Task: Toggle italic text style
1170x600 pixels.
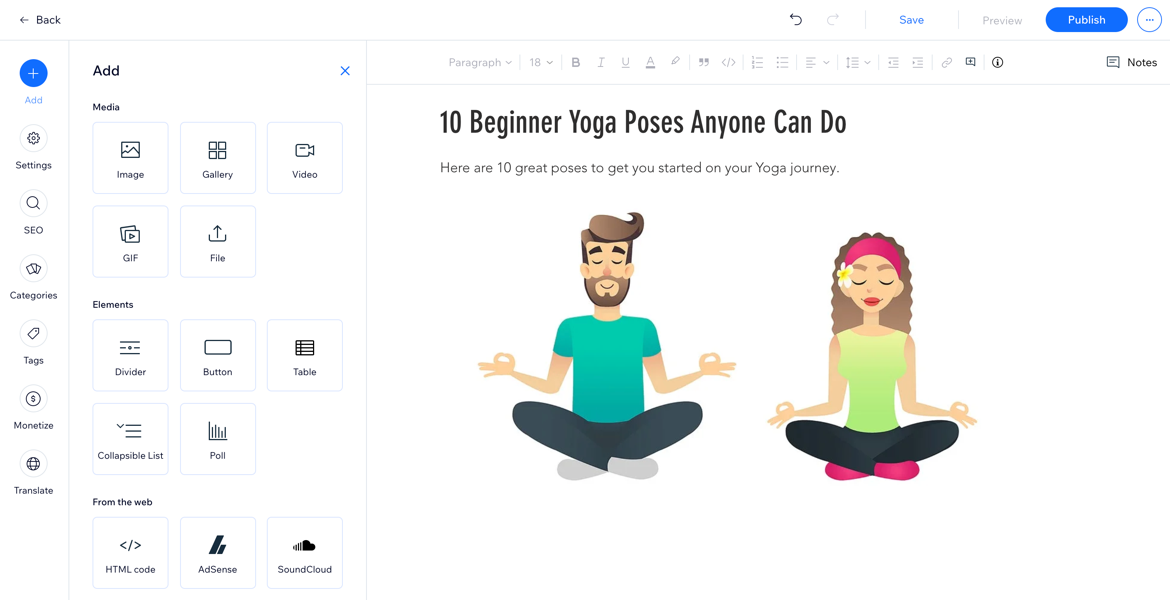Action: pyautogui.click(x=601, y=62)
